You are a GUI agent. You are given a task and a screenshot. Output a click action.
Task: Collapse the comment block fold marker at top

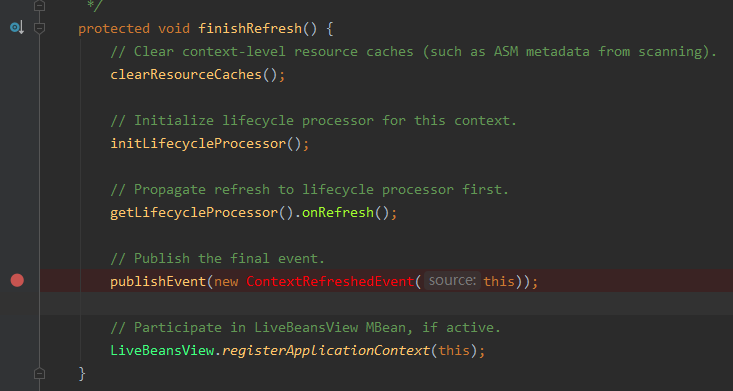click(40, 5)
